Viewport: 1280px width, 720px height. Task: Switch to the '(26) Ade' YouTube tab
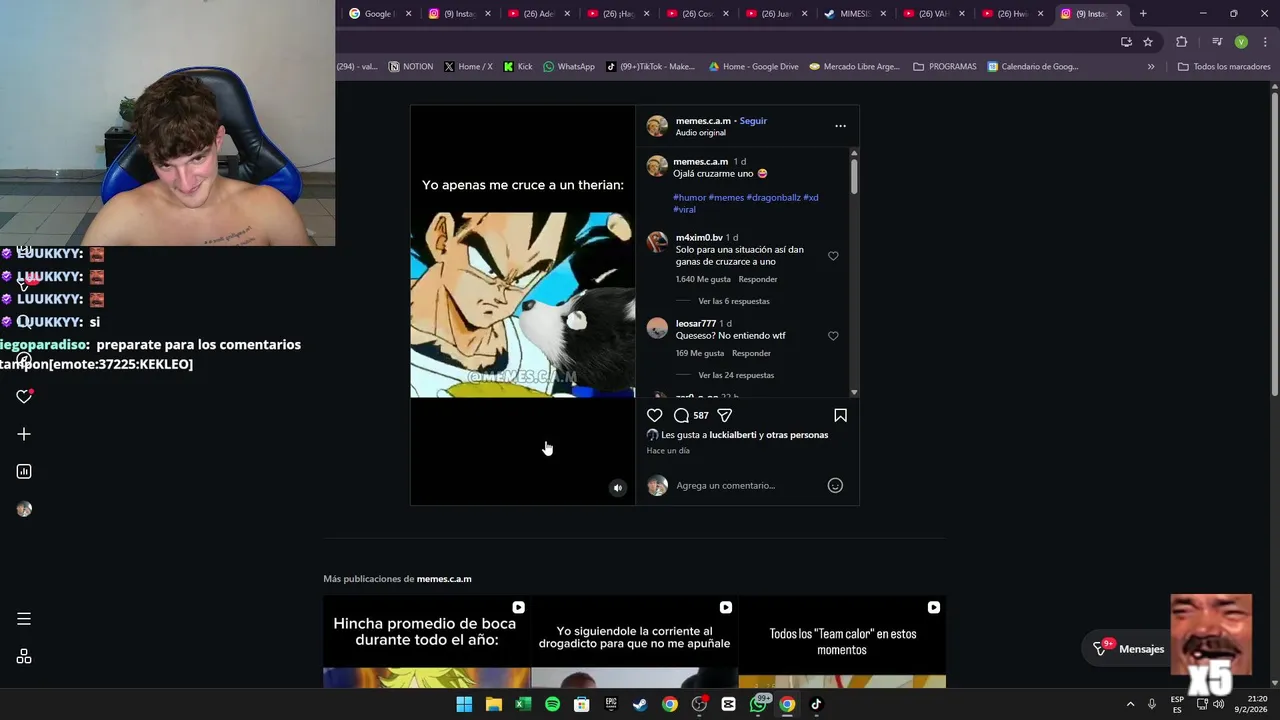coord(541,14)
